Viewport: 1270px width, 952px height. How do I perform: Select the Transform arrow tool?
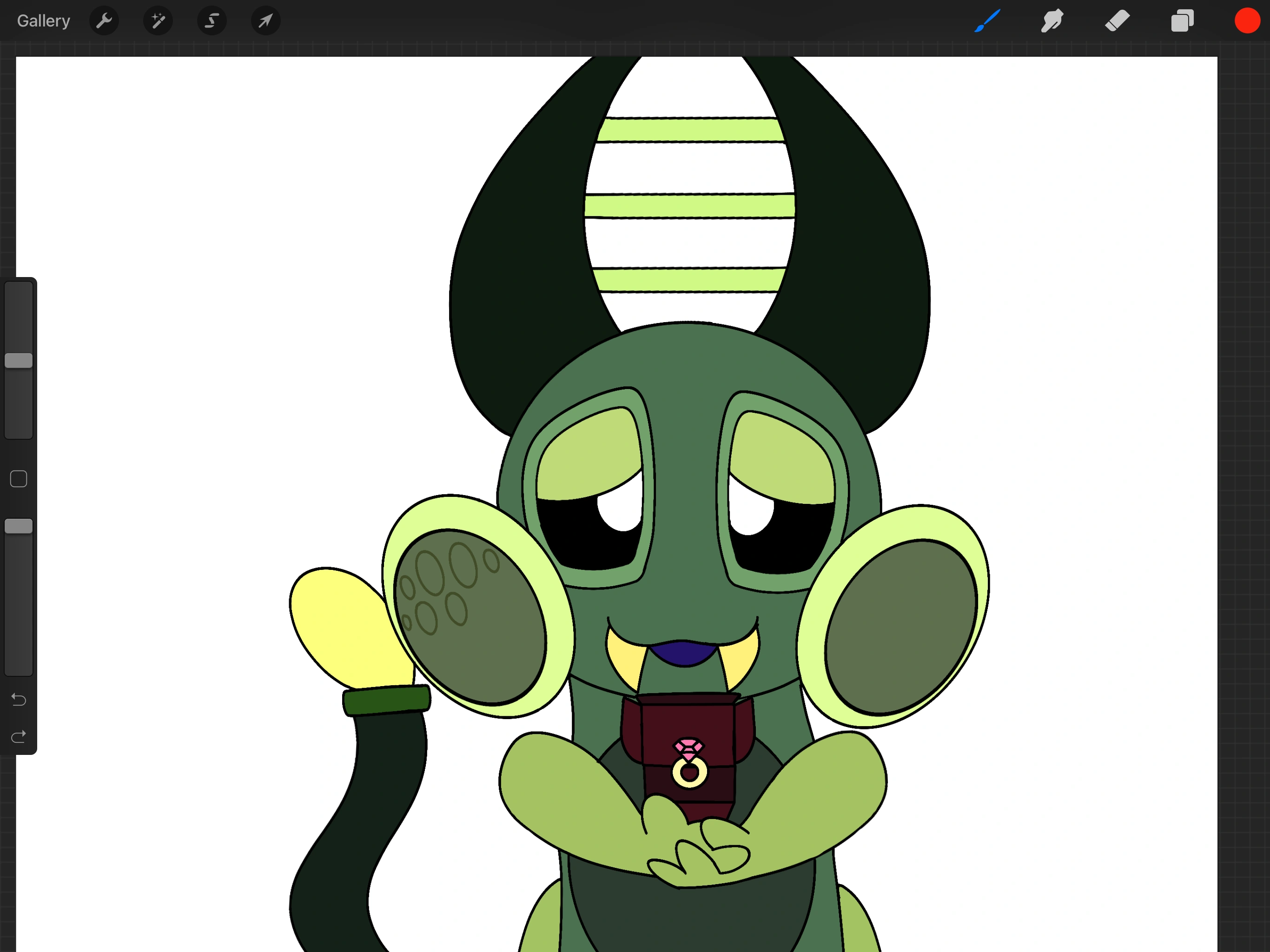pos(265,20)
